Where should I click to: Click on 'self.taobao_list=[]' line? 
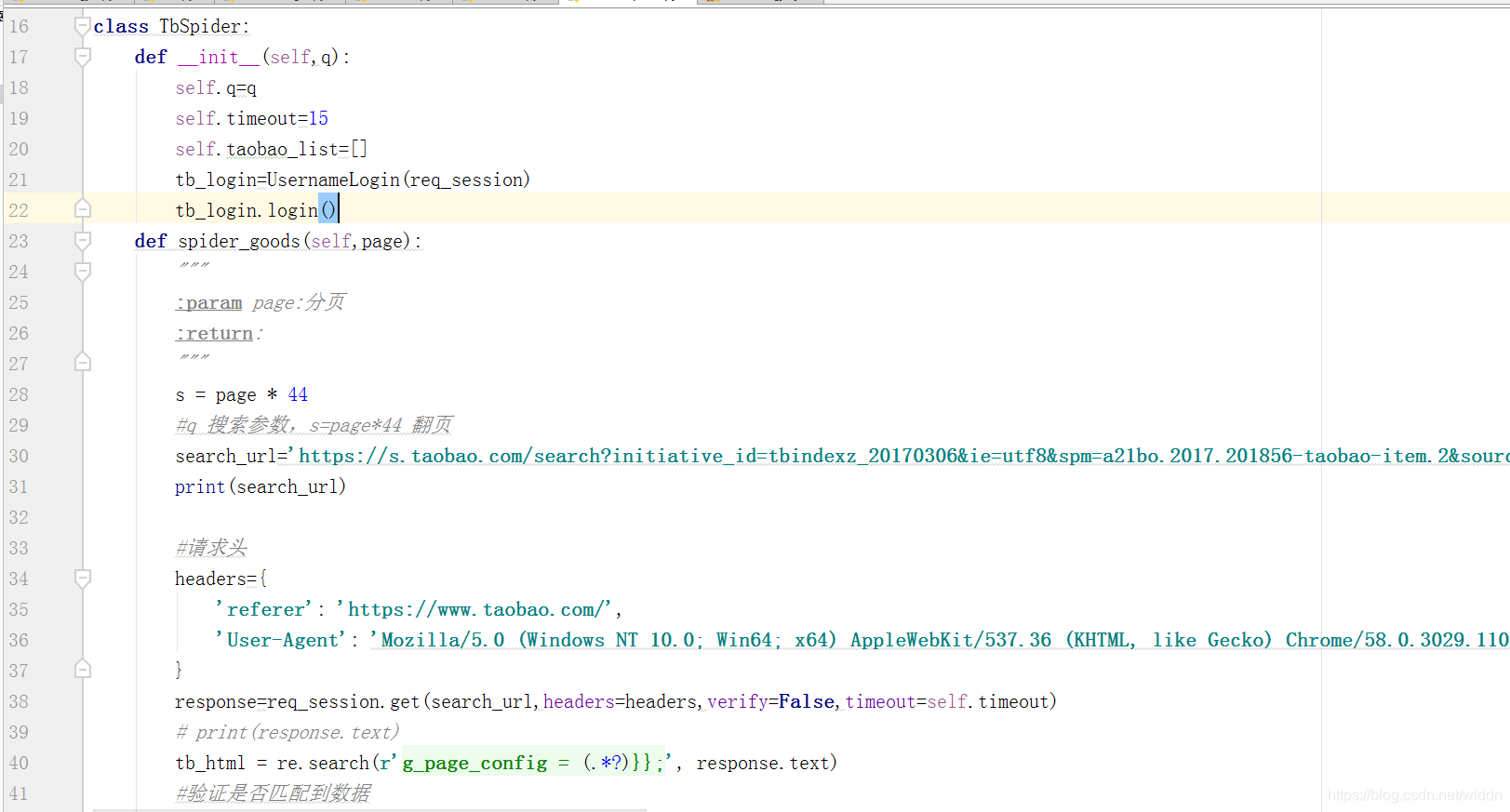(x=271, y=149)
